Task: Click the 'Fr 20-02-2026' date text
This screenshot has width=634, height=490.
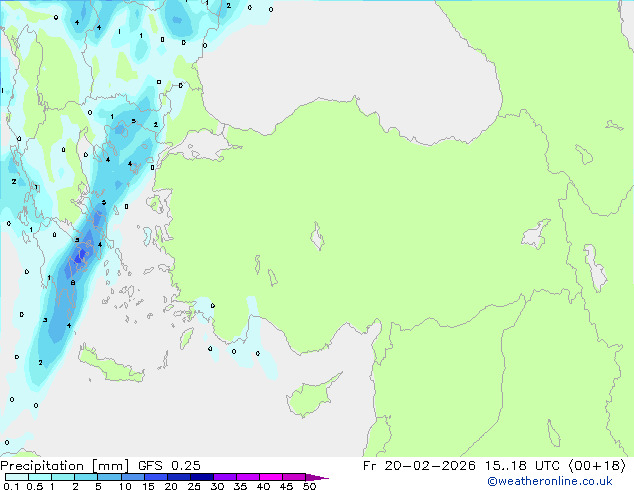Action: pyautogui.click(x=419, y=466)
